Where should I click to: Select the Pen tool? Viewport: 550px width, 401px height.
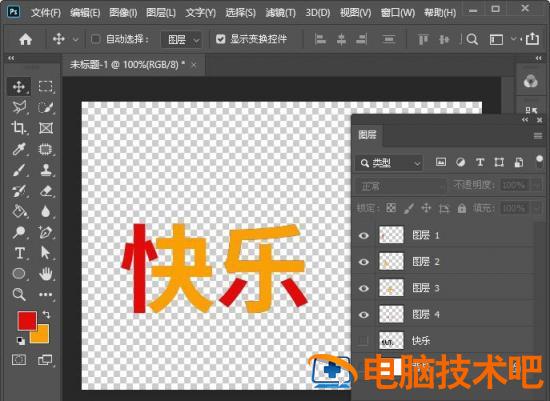46,232
